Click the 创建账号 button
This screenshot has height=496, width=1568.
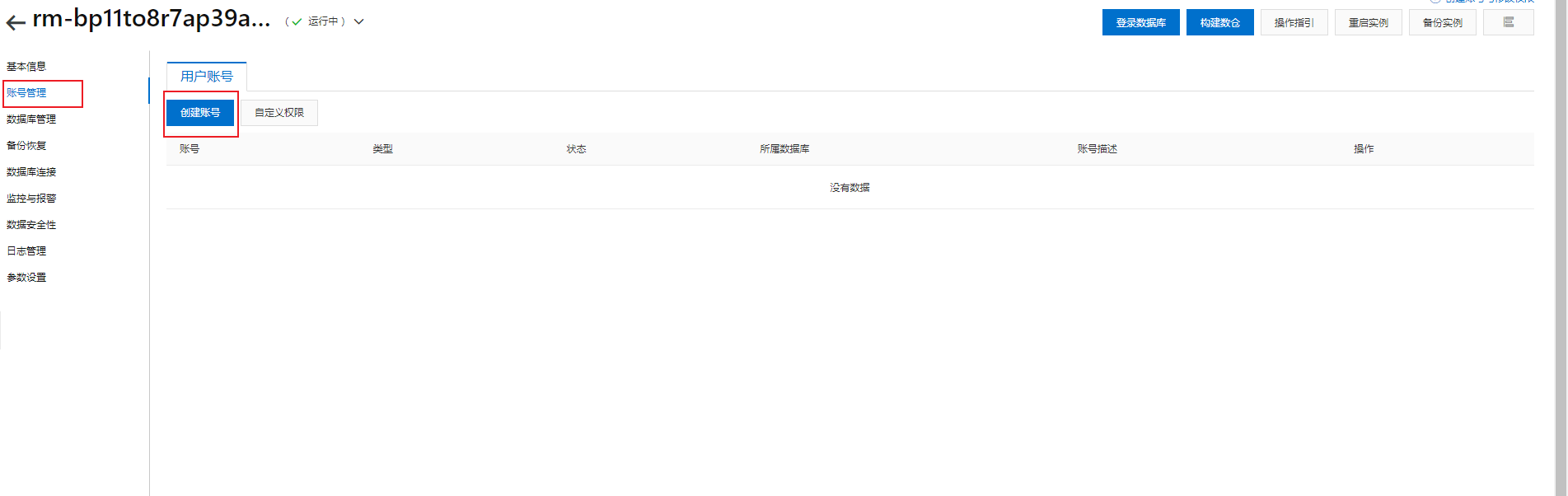point(200,113)
